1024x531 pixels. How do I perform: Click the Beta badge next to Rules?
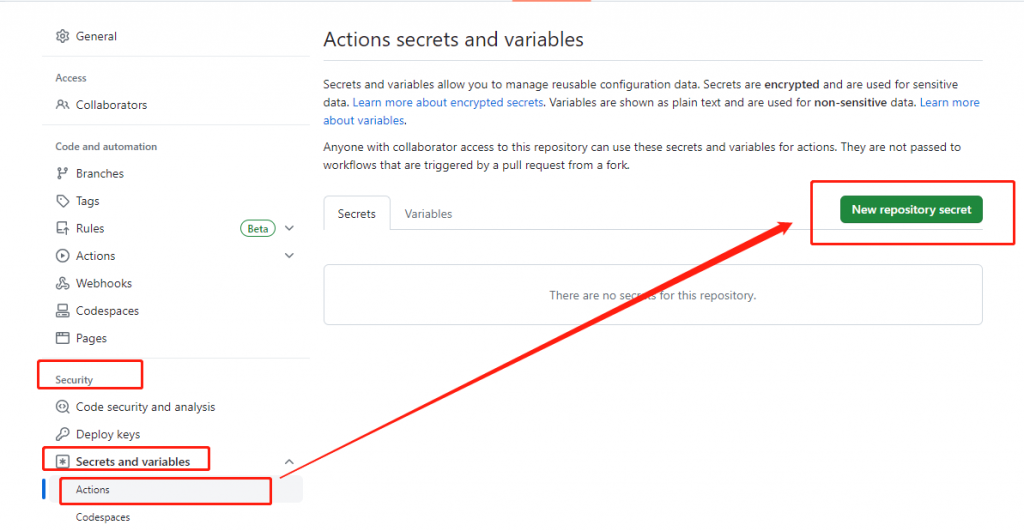tap(258, 229)
